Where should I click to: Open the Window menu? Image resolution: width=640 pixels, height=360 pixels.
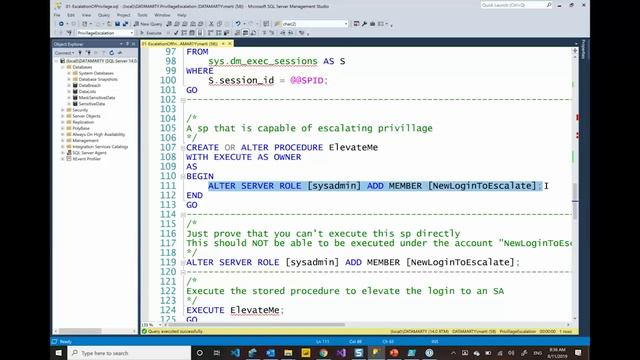pyautogui.click(x=162, y=15)
